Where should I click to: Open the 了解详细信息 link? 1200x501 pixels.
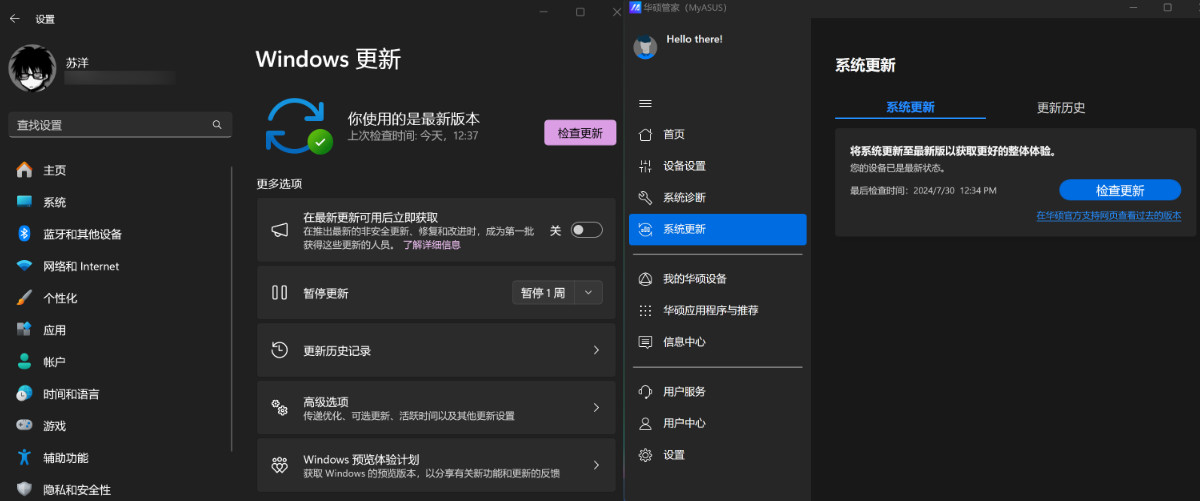point(432,245)
